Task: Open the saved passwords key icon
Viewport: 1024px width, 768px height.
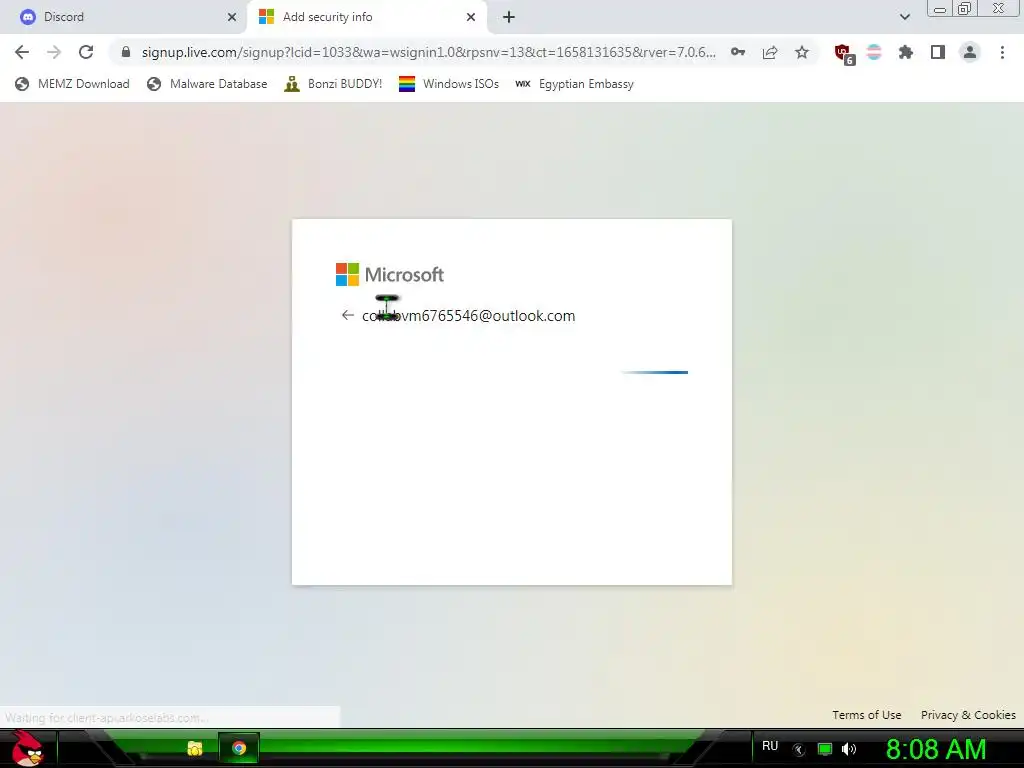Action: 738,52
